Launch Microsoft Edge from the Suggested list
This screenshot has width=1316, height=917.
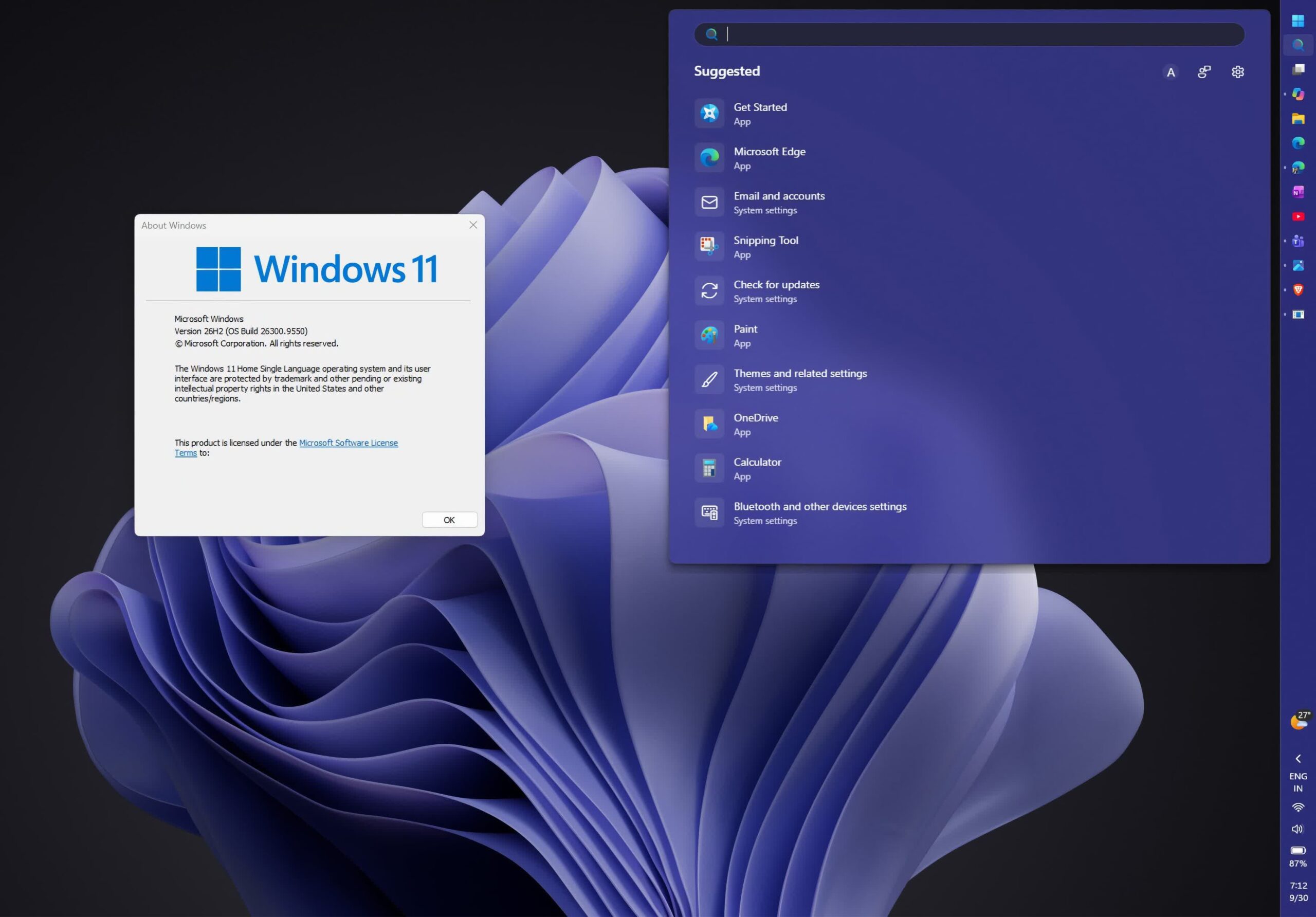[x=968, y=158]
